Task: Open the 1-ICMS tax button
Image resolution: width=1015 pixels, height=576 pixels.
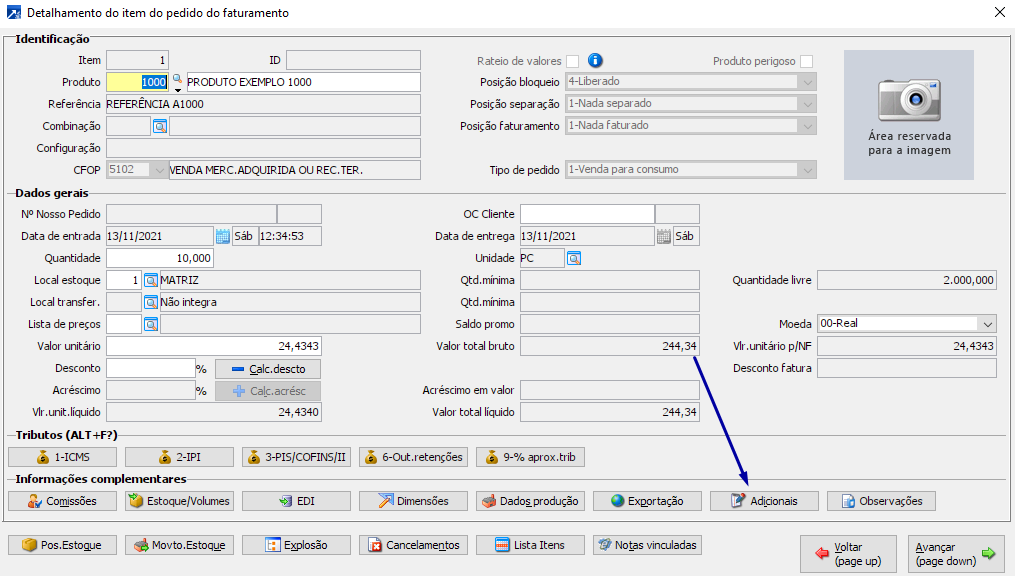Action: (63, 457)
